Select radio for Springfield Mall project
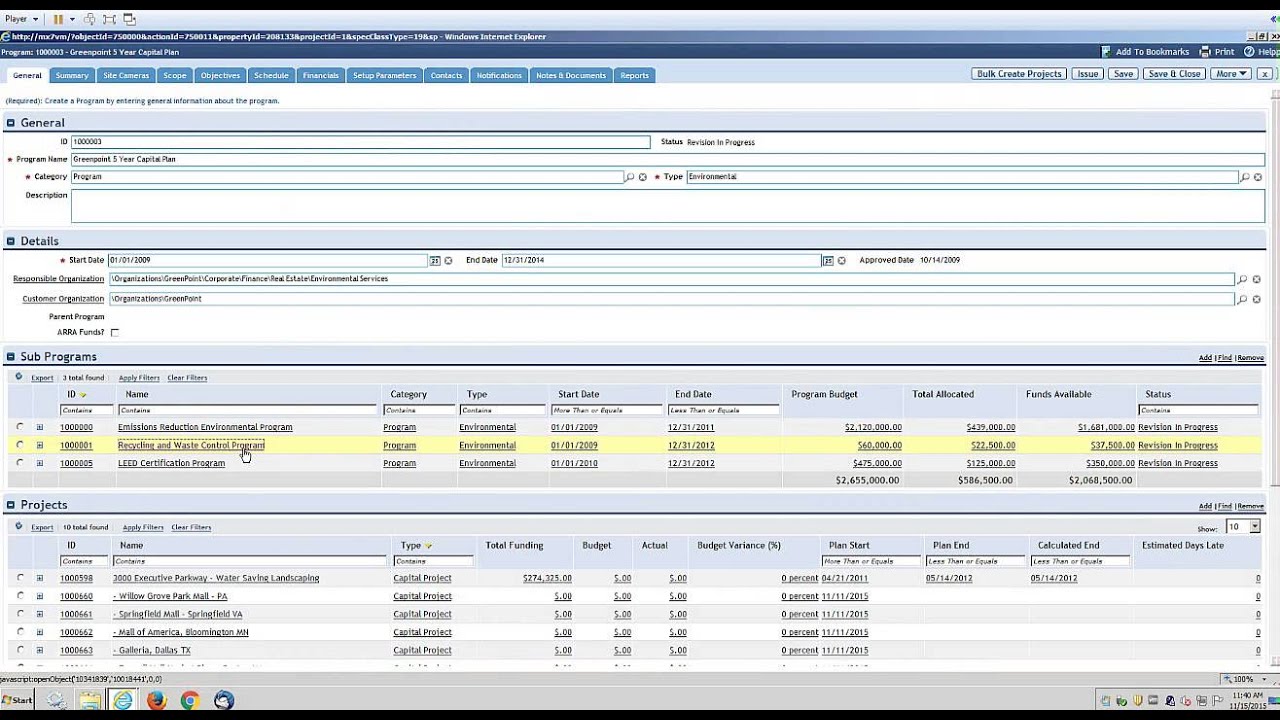Screen dimensions: 1280x720 20,614
